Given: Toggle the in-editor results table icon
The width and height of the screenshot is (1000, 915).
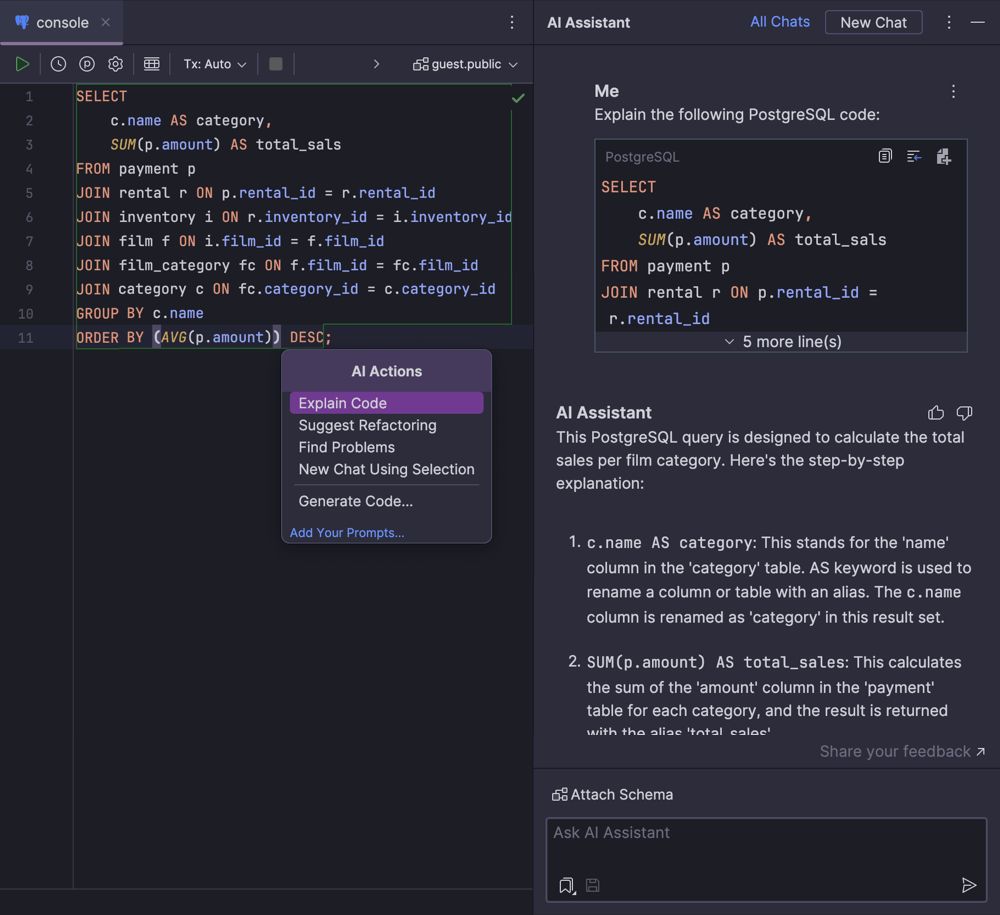Looking at the screenshot, I should point(152,64).
